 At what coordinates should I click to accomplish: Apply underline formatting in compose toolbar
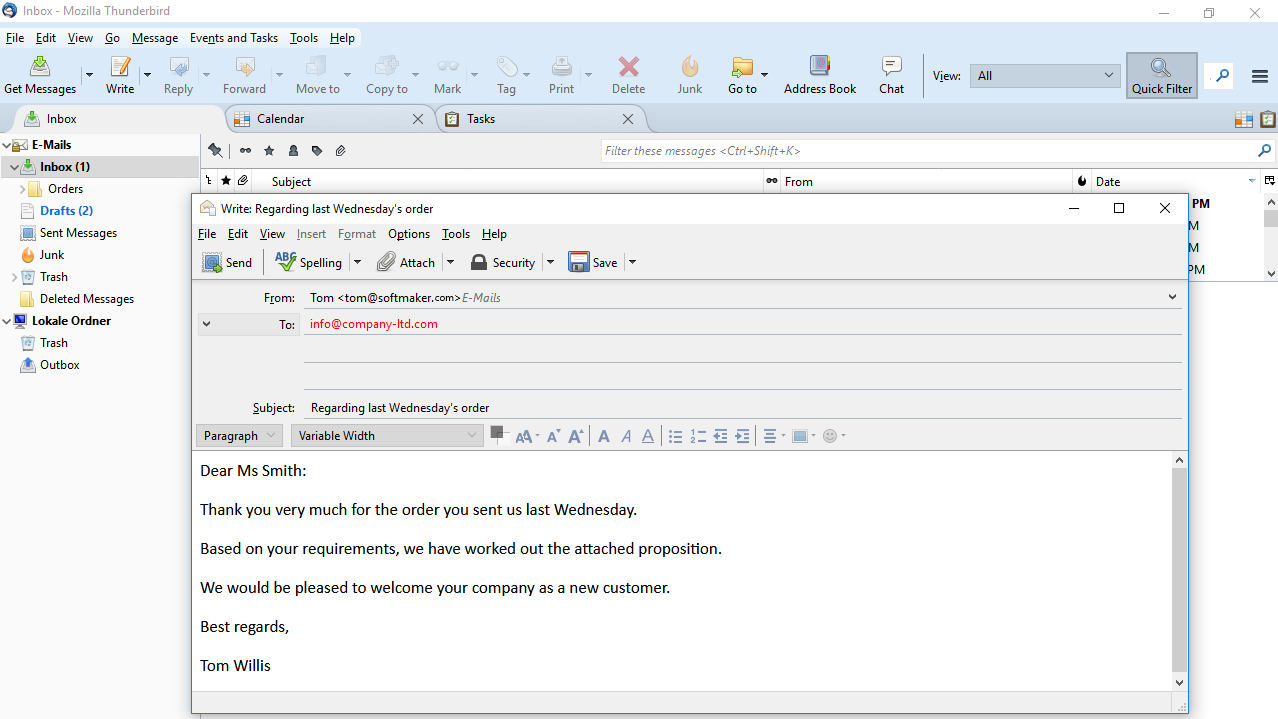tap(648, 436)
